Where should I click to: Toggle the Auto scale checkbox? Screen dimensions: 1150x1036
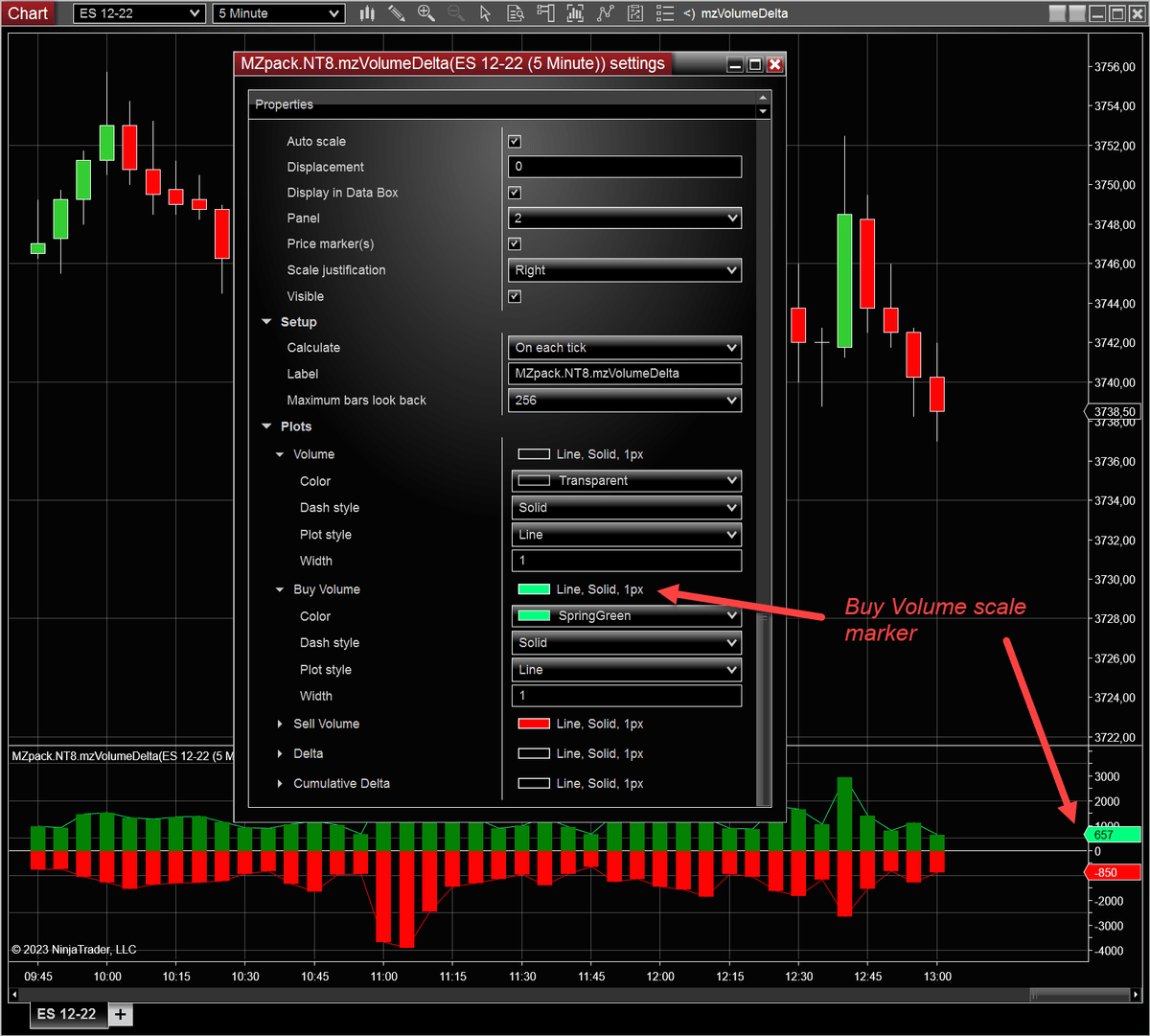[x=515, y=141]
